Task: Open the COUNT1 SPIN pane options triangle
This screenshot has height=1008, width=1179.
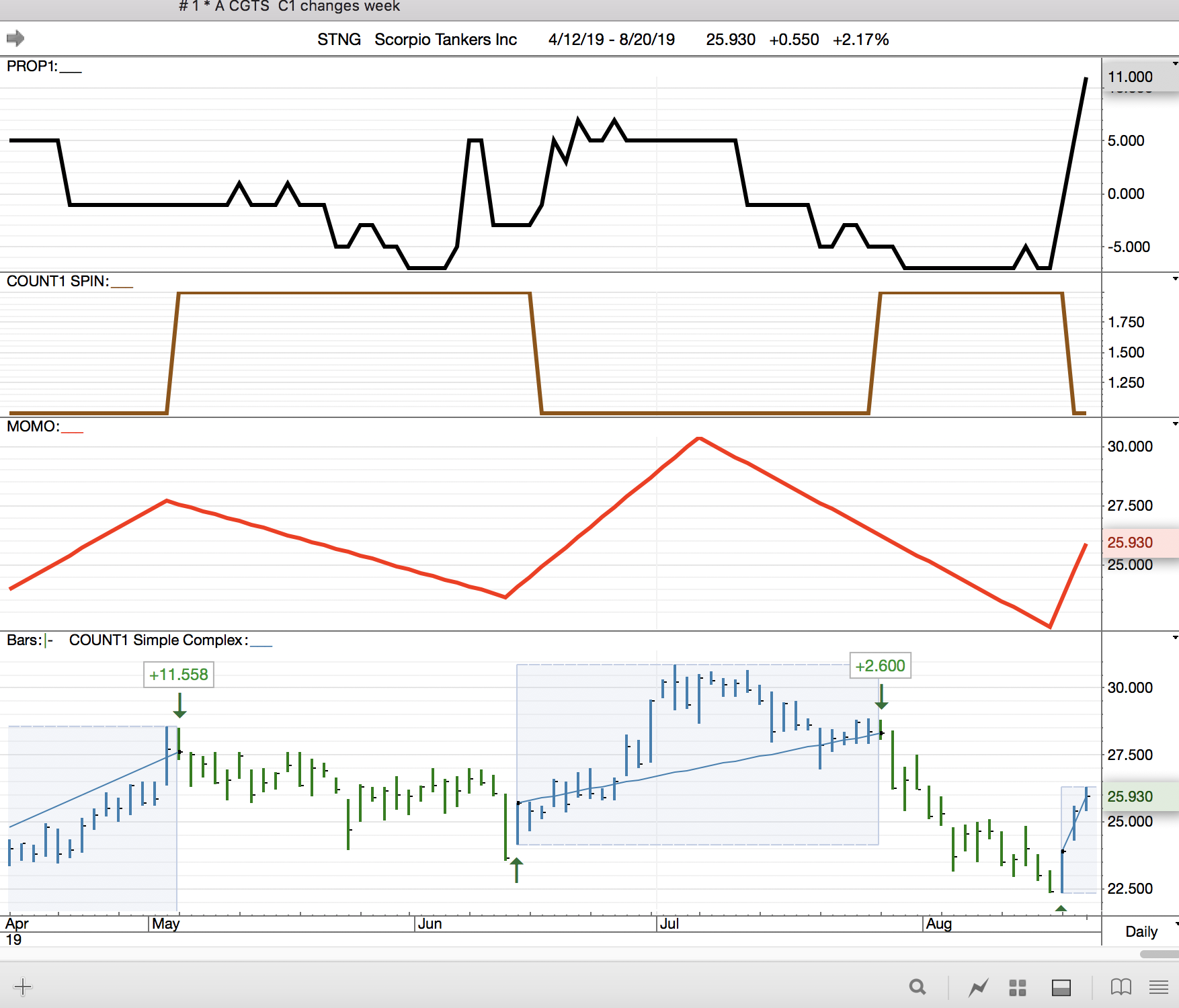Action: pos(1175,279)
